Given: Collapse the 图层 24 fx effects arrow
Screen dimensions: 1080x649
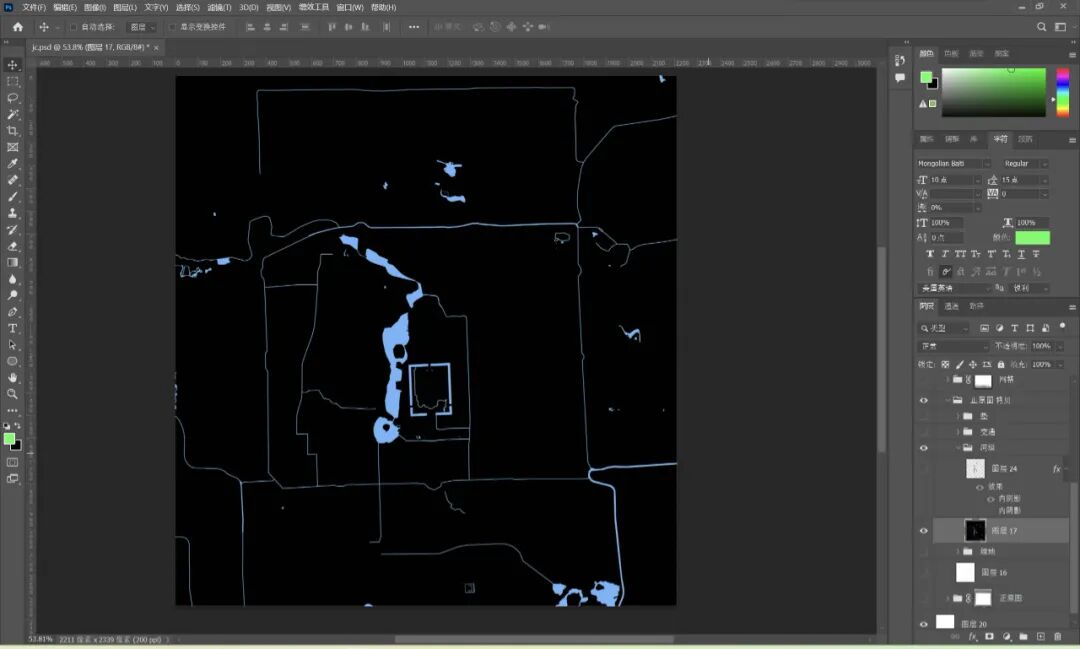Looking at the screenshot, I should (x=1066, y=469).
